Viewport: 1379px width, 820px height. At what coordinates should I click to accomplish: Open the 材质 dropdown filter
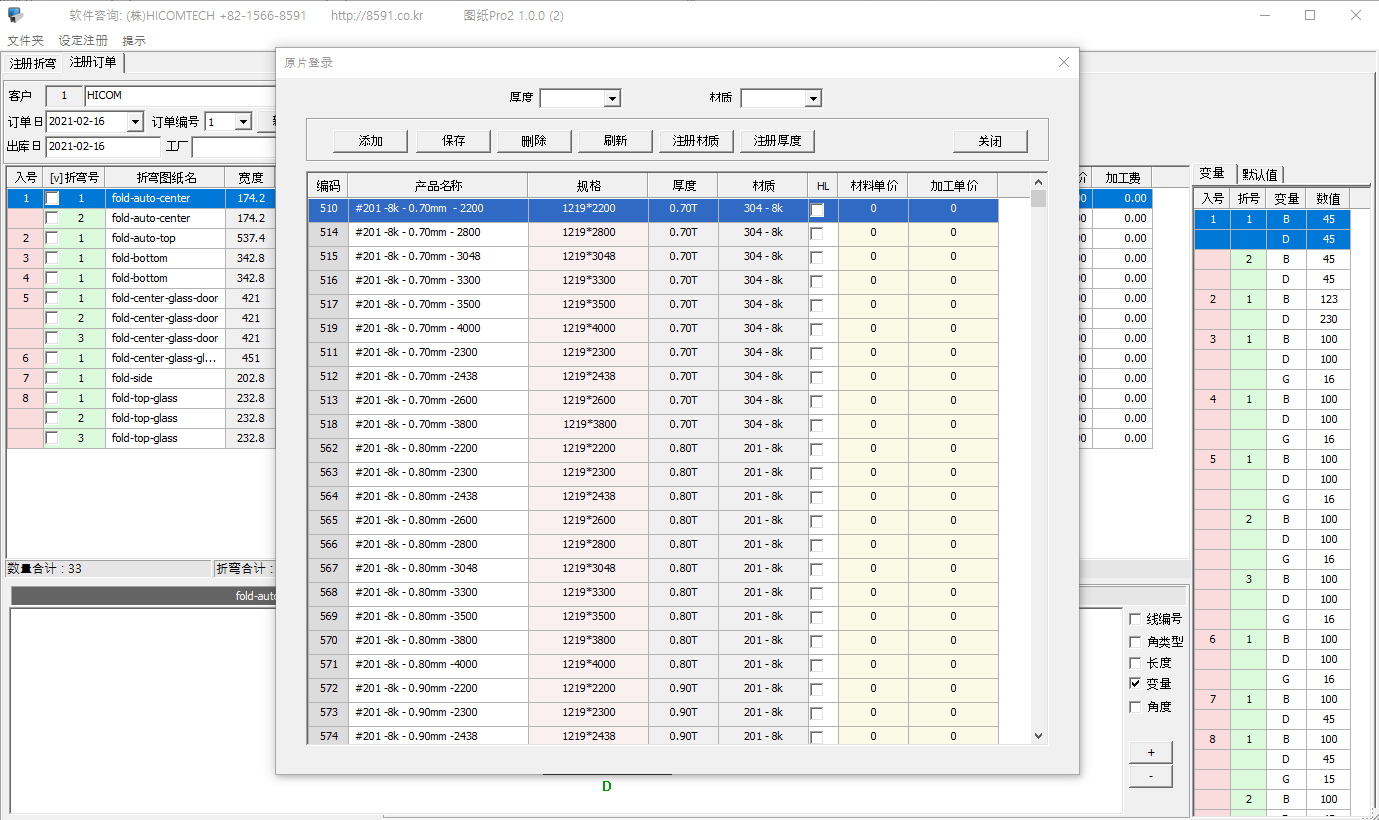(812, 98)
